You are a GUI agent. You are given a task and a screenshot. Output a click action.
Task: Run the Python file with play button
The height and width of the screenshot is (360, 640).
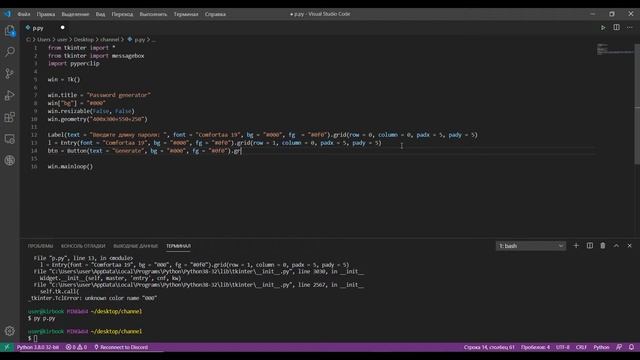tap(603, 27)
